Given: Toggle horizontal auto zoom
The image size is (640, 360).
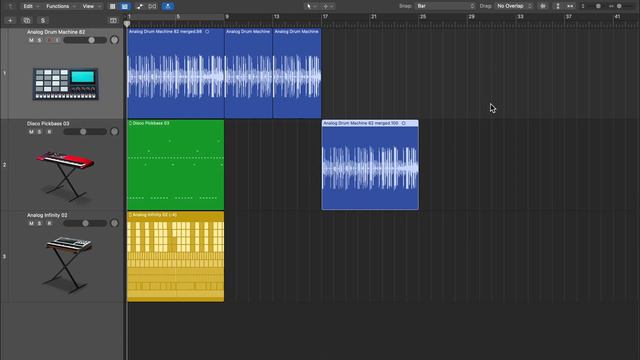Looking at the screenshot, I should pos(570,6).
